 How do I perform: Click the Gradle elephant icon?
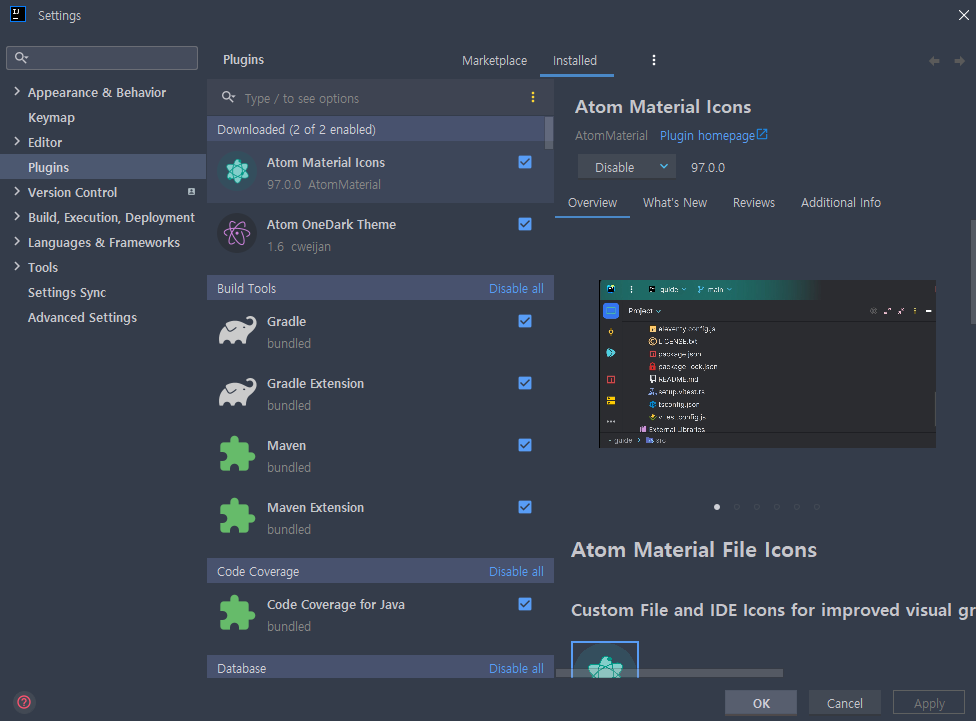point(237,331)
